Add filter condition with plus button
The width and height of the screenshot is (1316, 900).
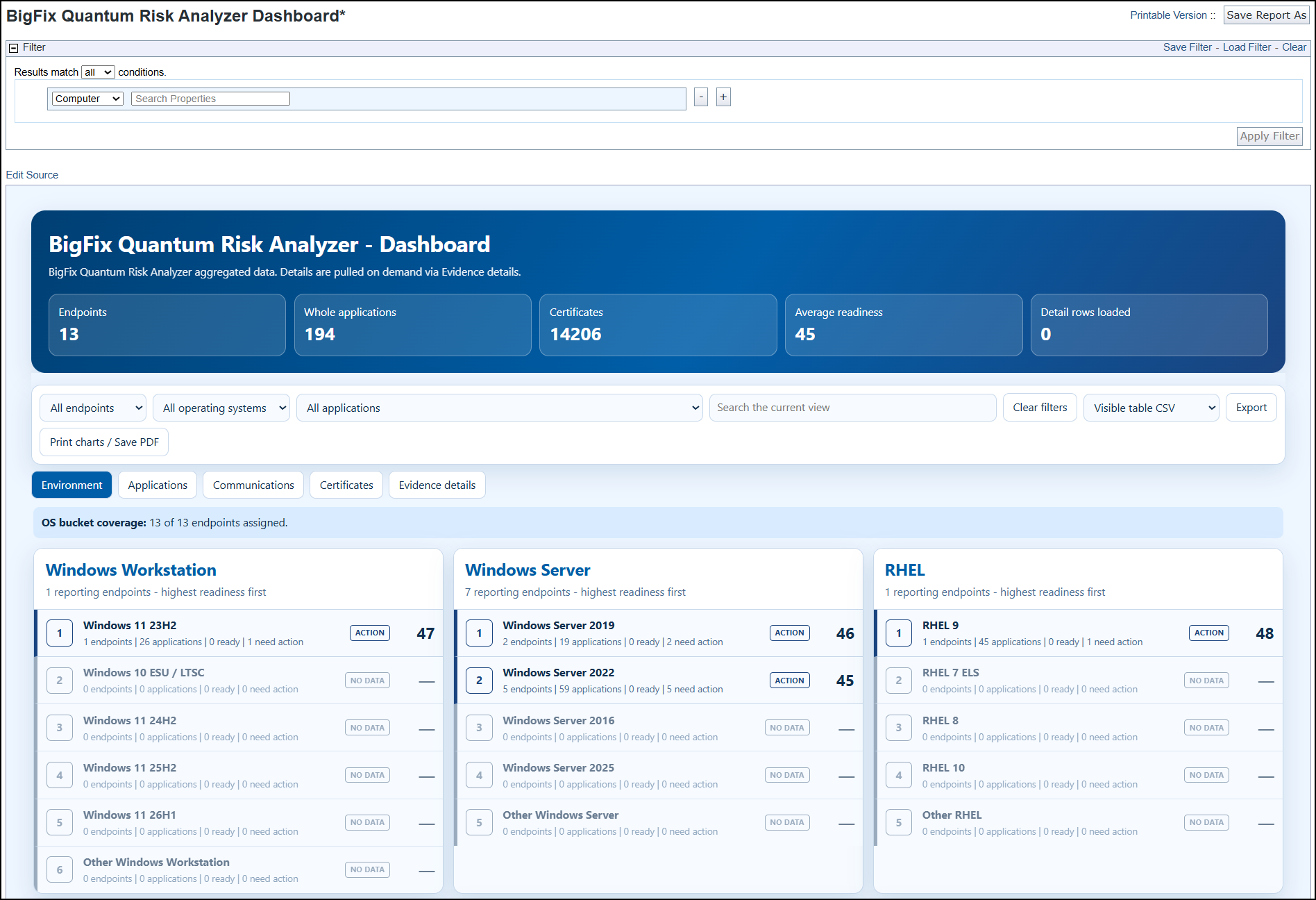pyautogui.click(x=723, y=97)
